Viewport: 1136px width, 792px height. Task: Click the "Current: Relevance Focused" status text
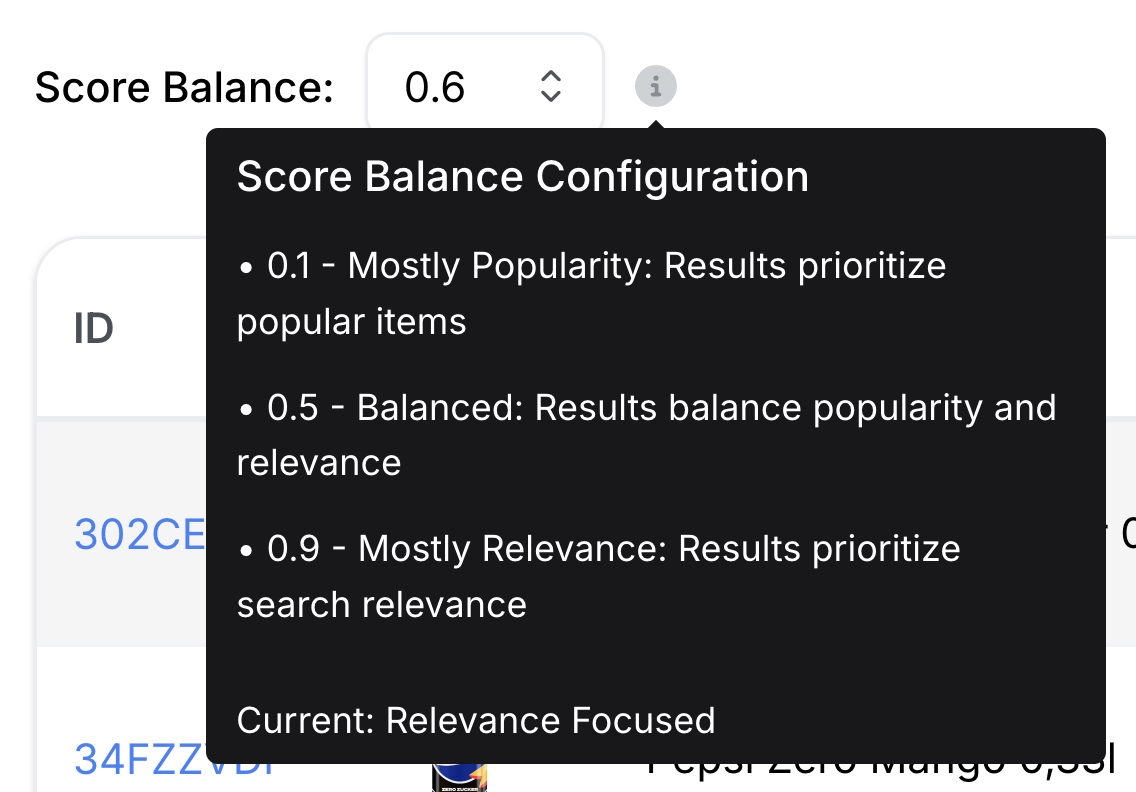tap(476, 720)
